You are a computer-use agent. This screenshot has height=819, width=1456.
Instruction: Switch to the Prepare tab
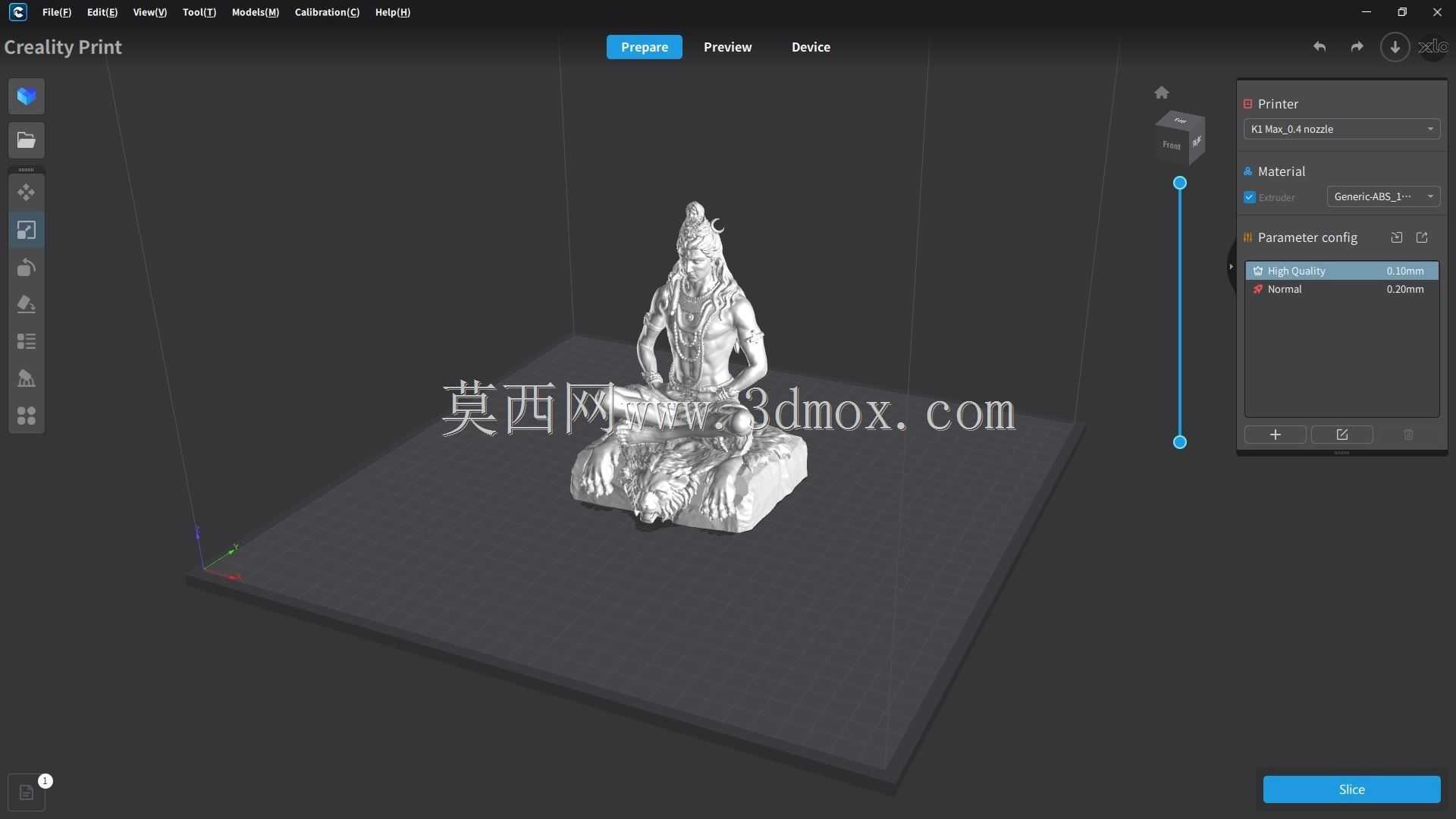645,47
